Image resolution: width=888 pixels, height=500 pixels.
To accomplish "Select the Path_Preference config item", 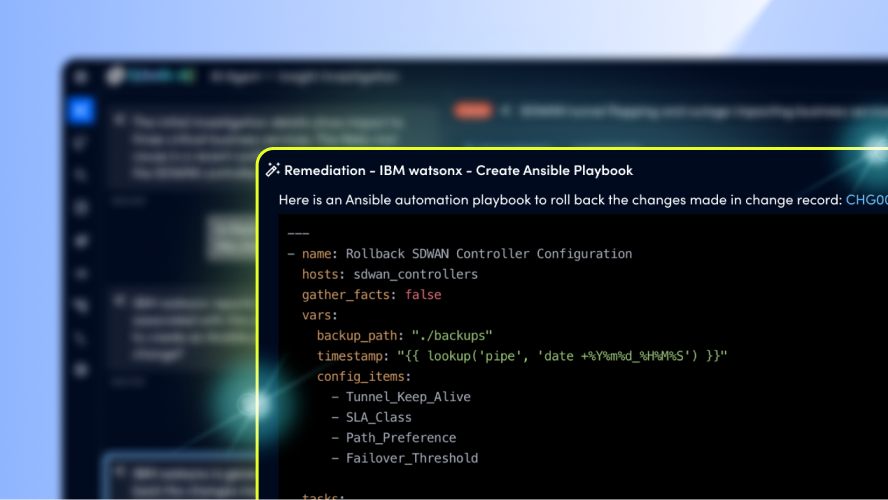I will coord(400,438).
